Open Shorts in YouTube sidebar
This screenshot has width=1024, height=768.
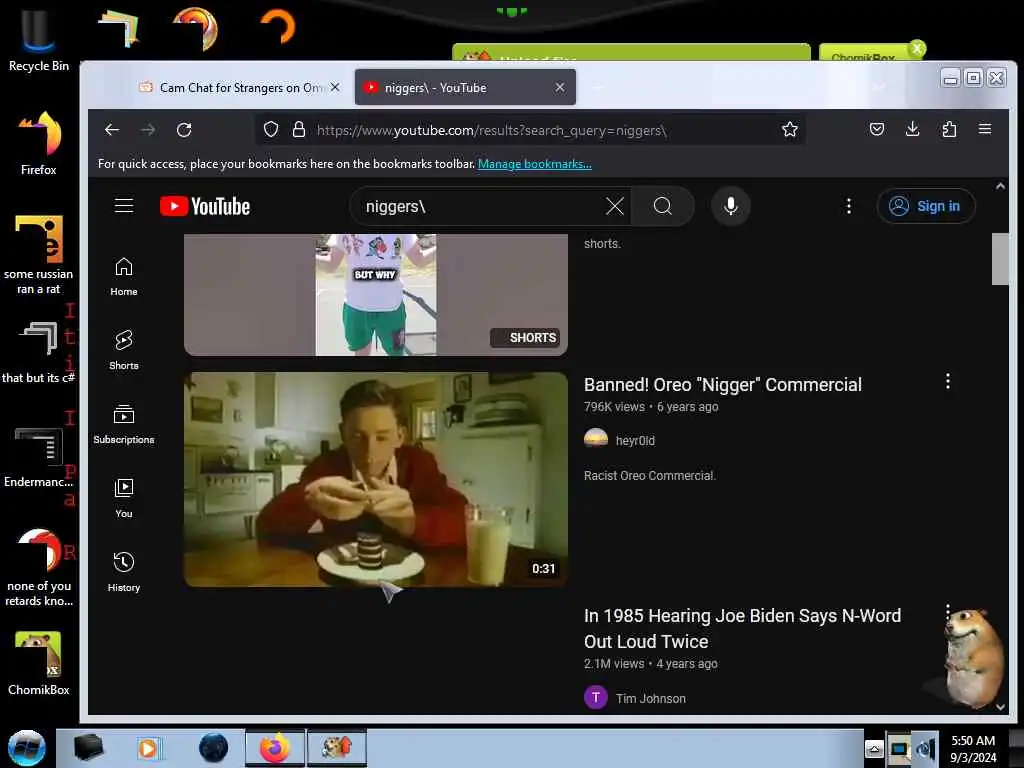click(x=123, y=350)
